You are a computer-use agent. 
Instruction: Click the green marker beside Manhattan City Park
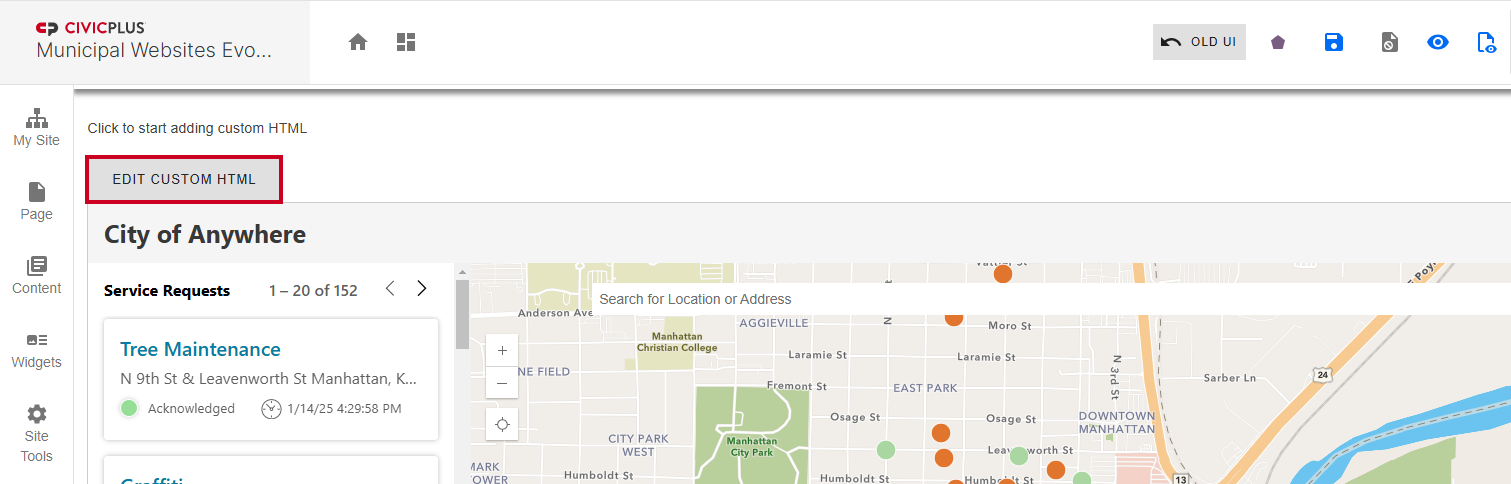pyautogui.click(x=885, y=450)
